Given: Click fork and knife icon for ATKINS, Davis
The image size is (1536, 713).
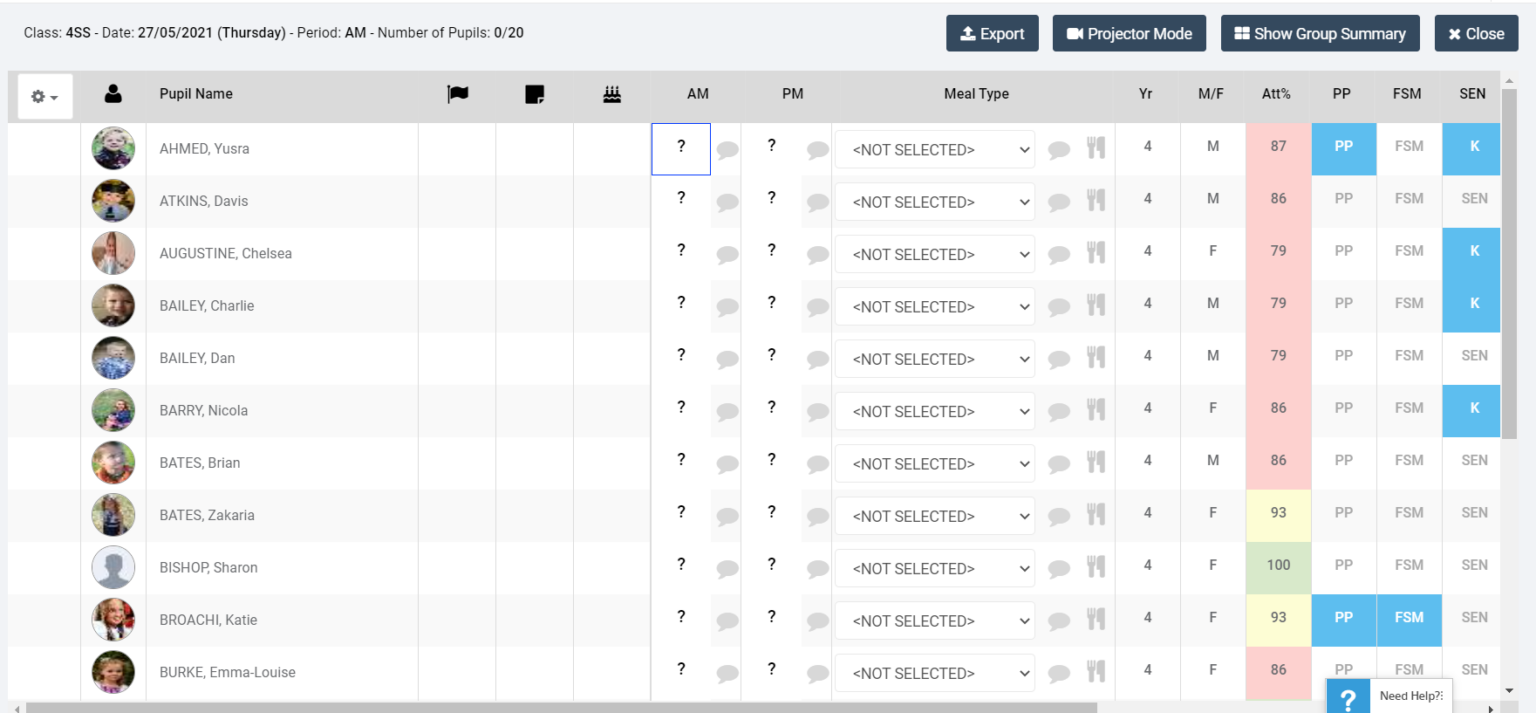Looking at the screenshot, I should click(1096, 201).
